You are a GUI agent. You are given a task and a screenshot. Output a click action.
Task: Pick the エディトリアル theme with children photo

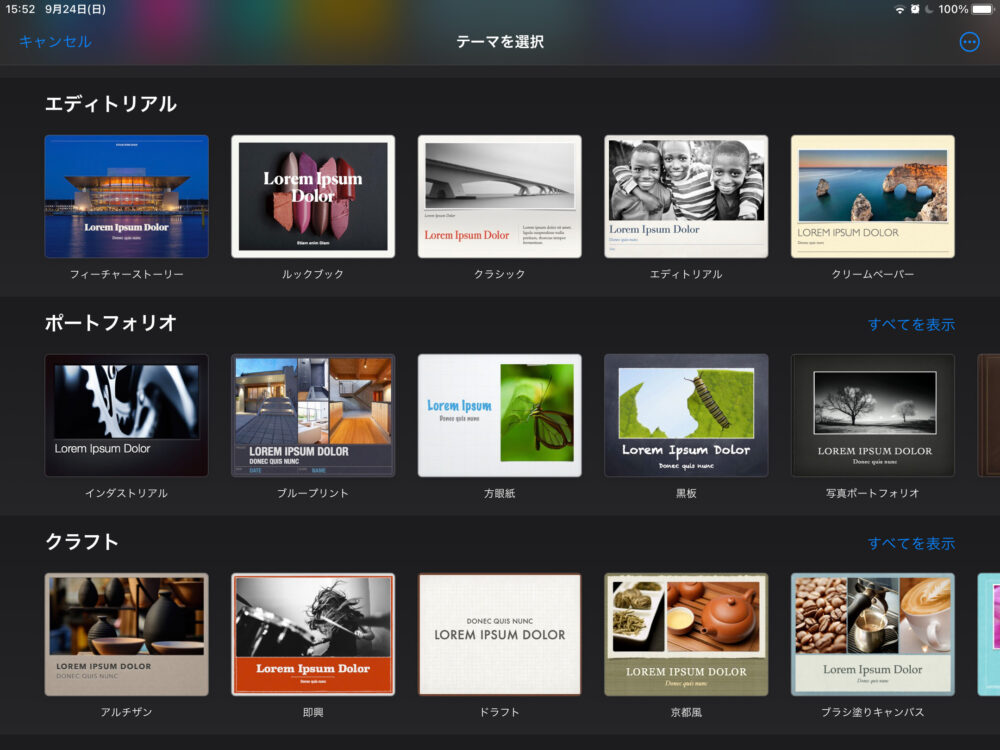pyautogui.click(x=686, y=197)
